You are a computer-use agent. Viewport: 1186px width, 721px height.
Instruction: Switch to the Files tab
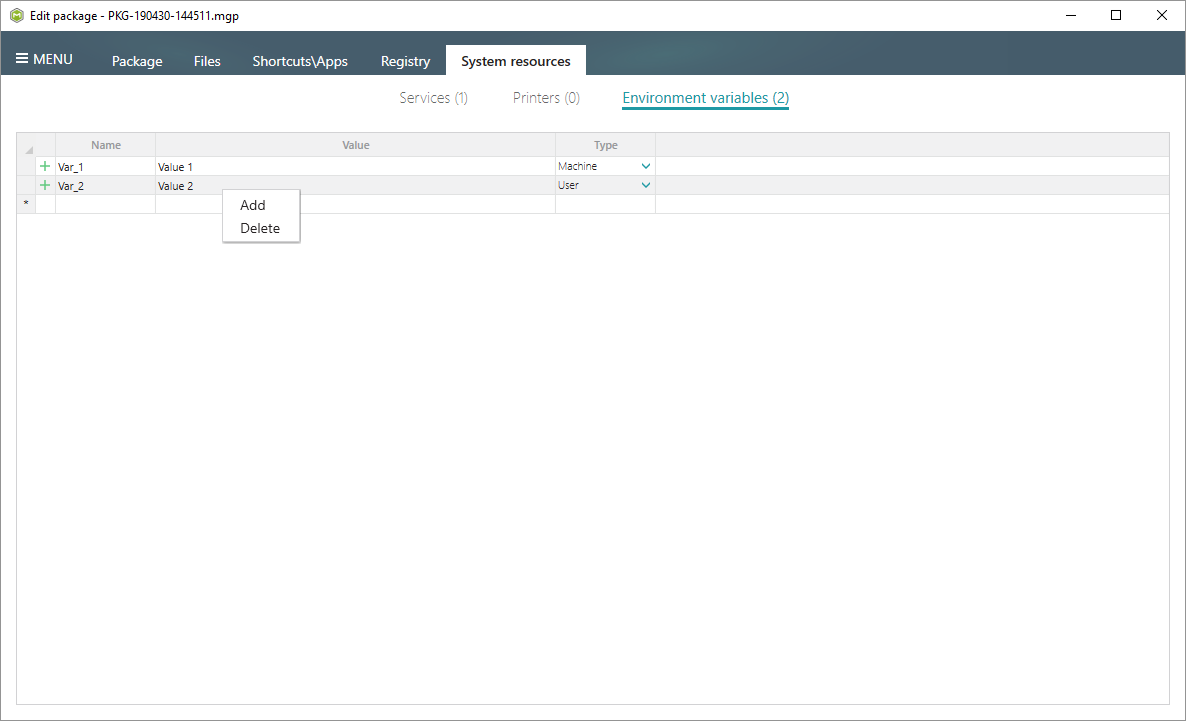[x=207, y=61]
